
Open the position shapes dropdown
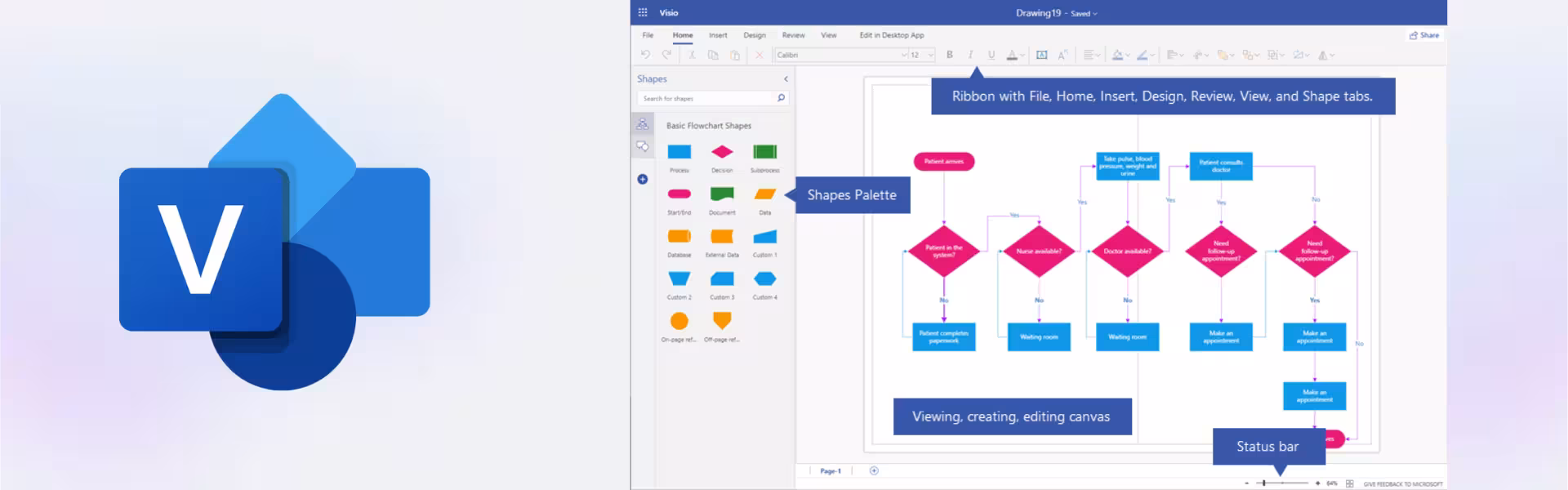click(1276, 55)
